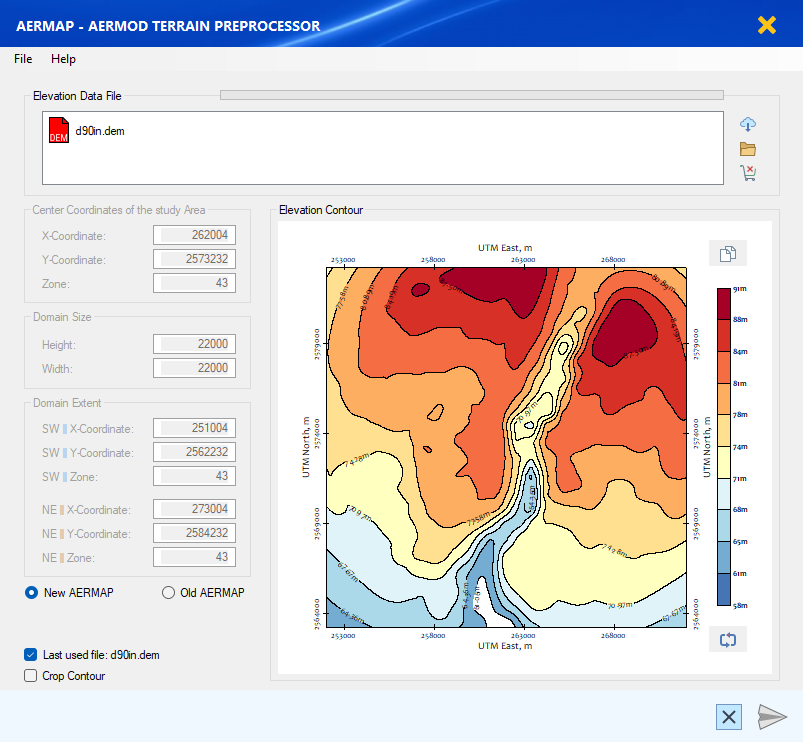Click the Domain Height field
803x742 pixels.
(x=194, y=344)
